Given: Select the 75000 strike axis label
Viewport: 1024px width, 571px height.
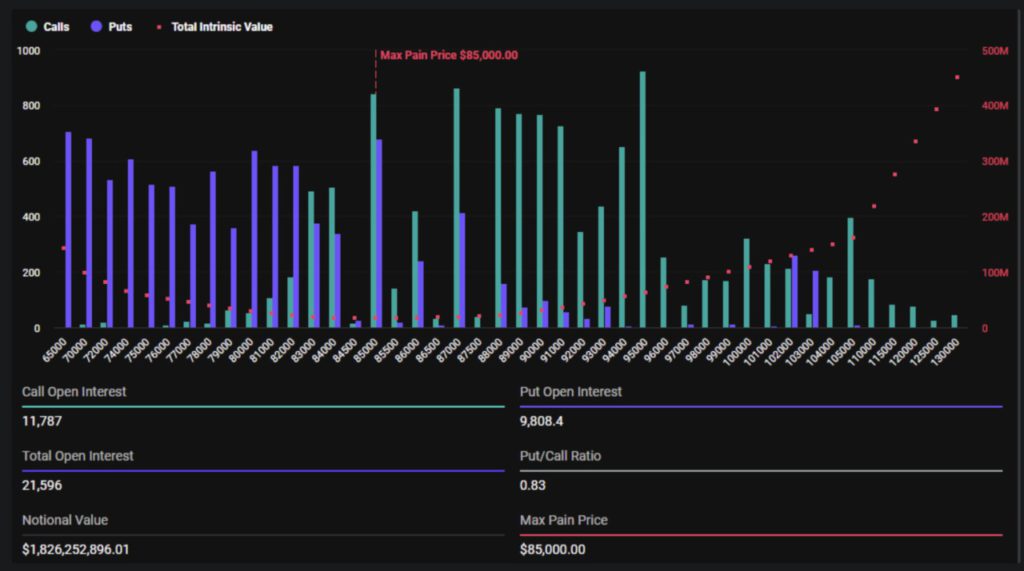Looking at the screenshot, I should pyautogui.click(x=138, y=351).
